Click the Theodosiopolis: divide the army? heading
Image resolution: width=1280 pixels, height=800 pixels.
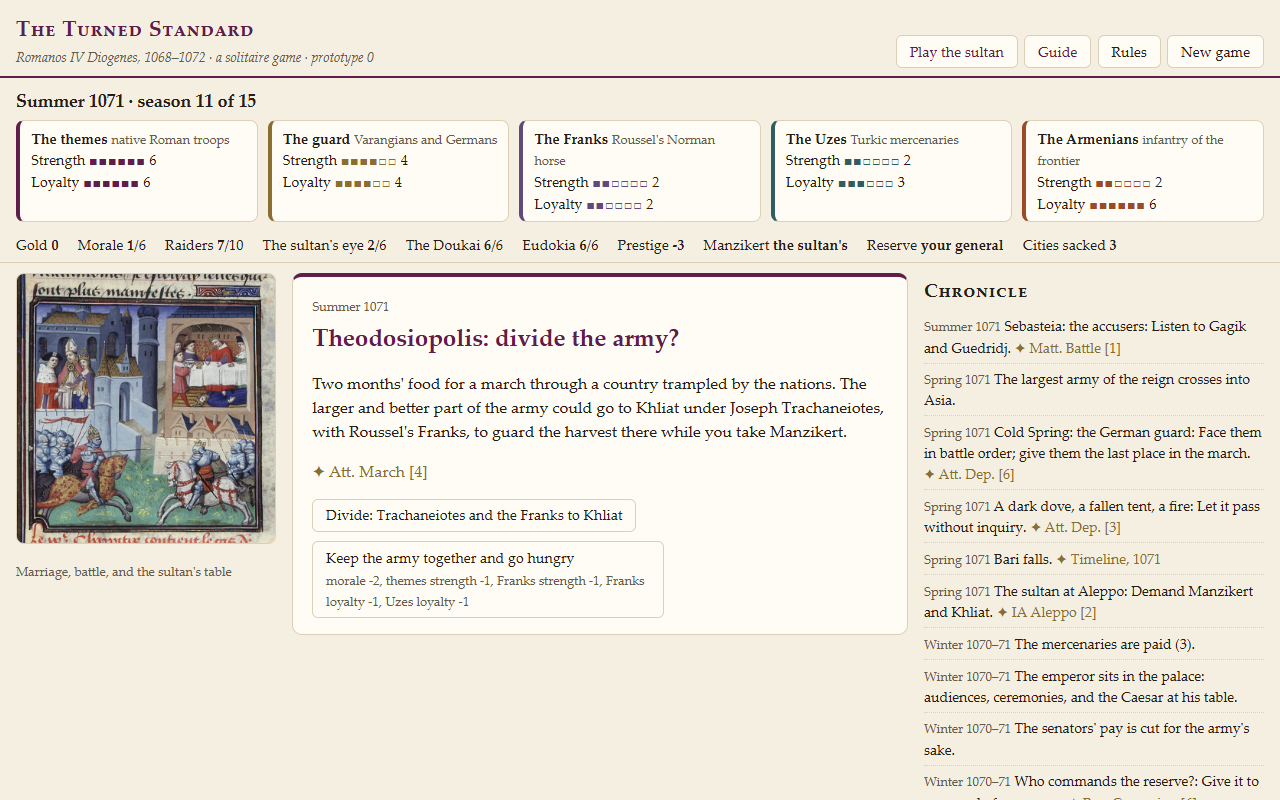tap(496, 338)
